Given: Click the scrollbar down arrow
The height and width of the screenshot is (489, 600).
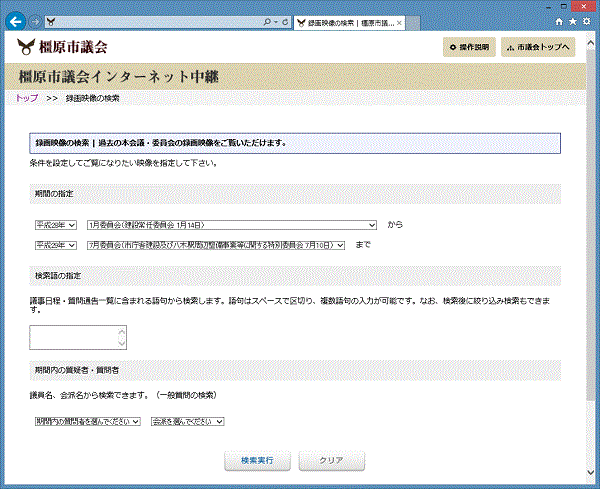Looking at the screenshot, I should pos(590,473).
